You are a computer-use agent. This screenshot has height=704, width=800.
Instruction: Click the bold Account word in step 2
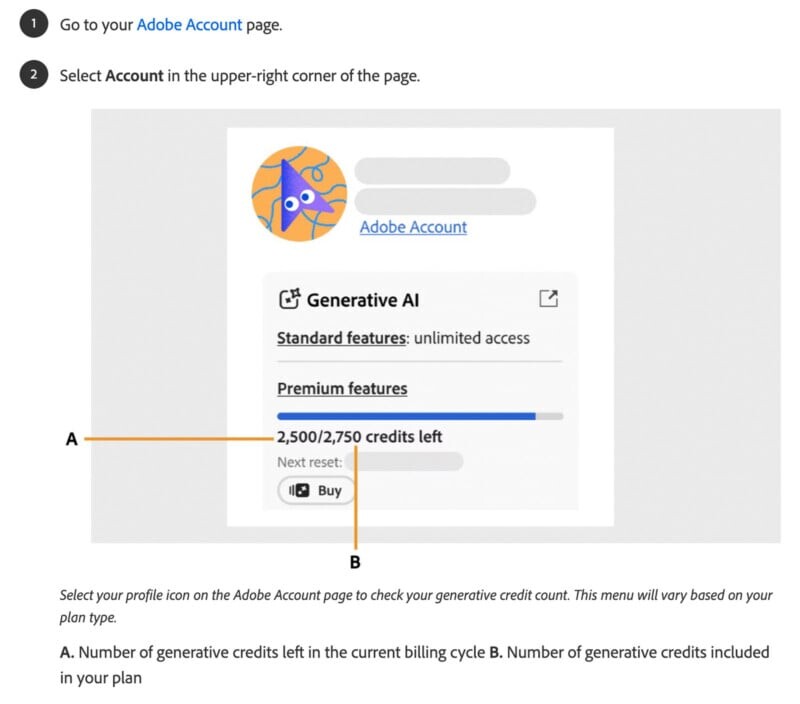point(134,76)
